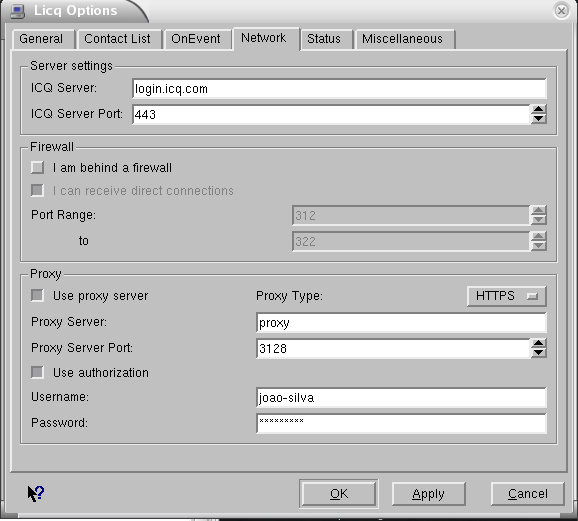Open the Status tab
The height and width of the screenshot is (521, 578).
(327, 39)
